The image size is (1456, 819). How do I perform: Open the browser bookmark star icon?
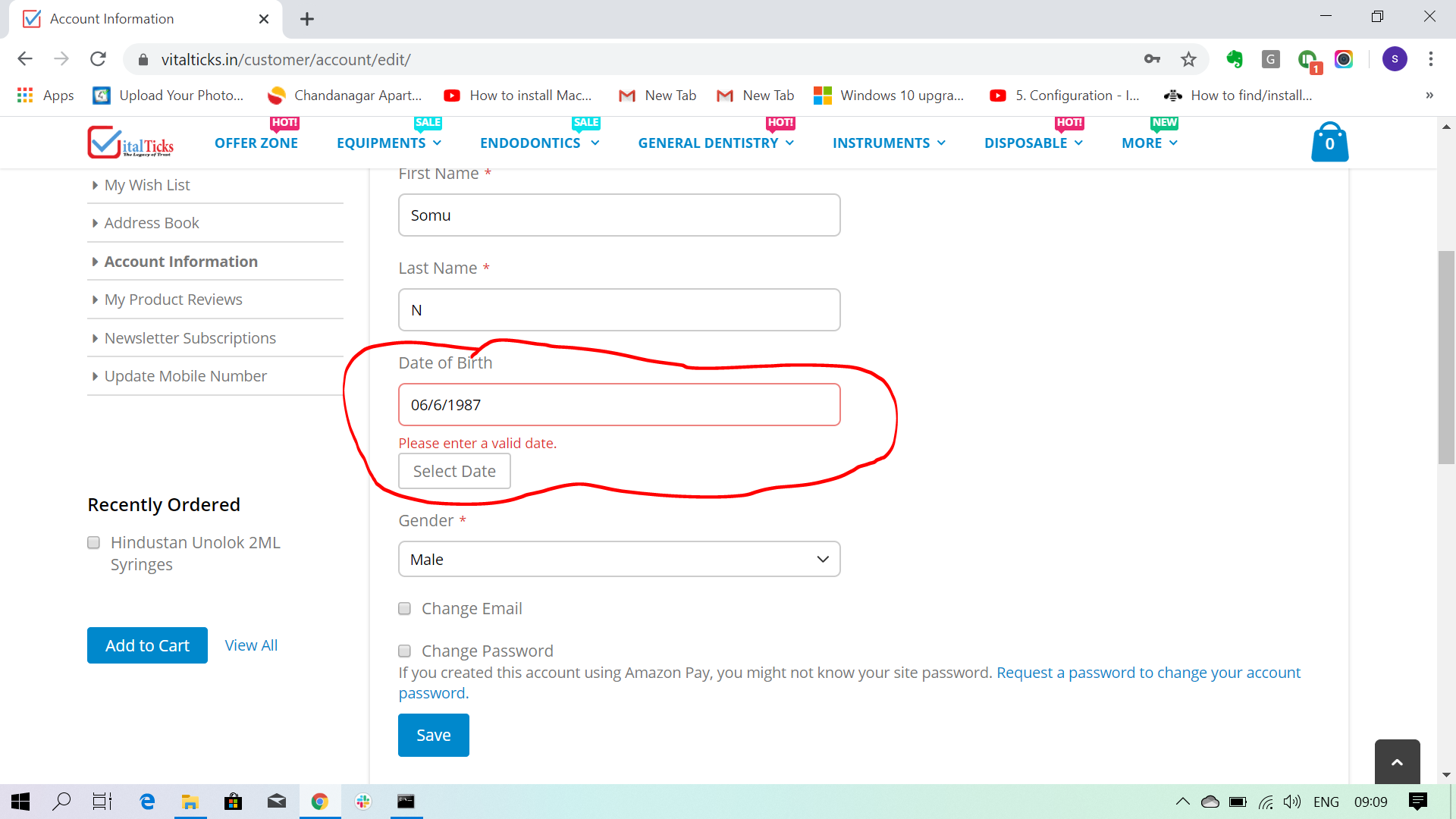pyautogui.click(x=1189, y=59)
